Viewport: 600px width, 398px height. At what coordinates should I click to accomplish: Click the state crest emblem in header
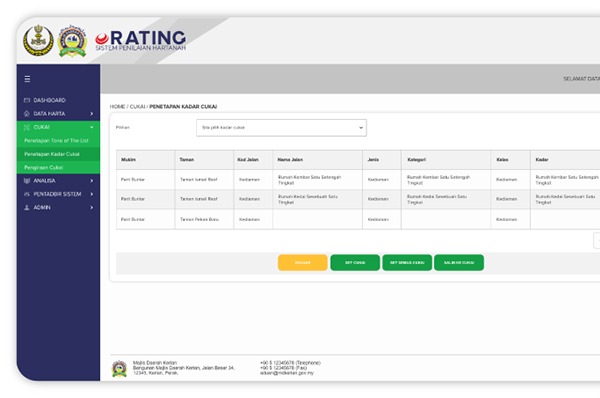pos(38,40)
